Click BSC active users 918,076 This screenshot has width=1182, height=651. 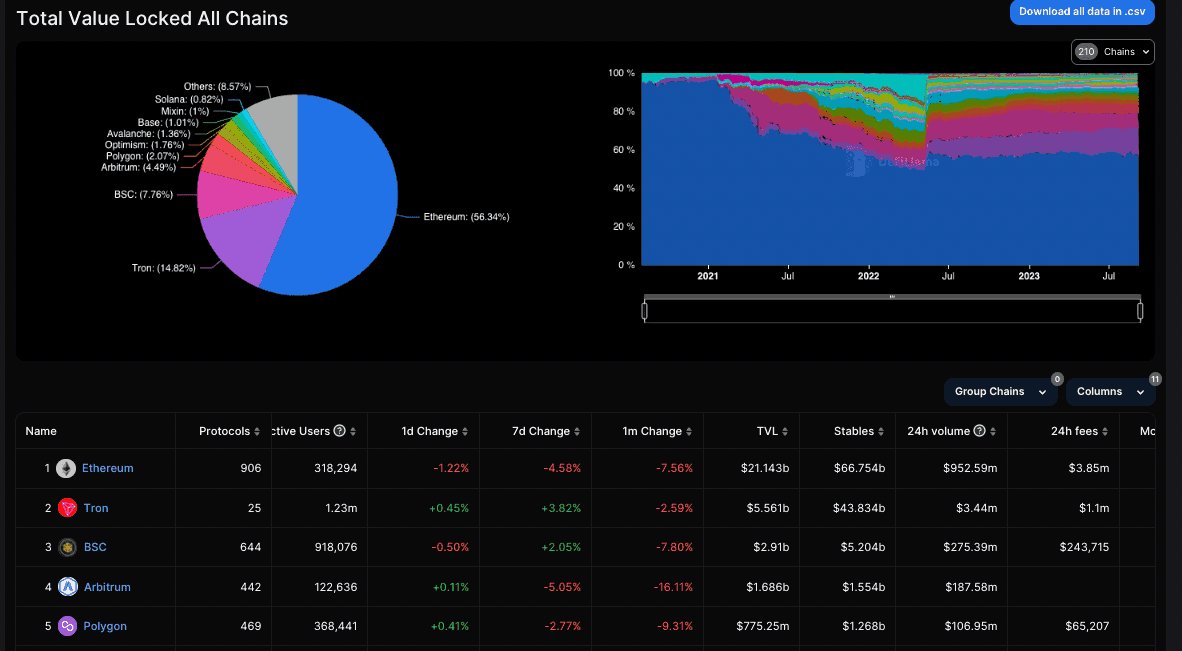pyautogui.click(x=335, y=547)
